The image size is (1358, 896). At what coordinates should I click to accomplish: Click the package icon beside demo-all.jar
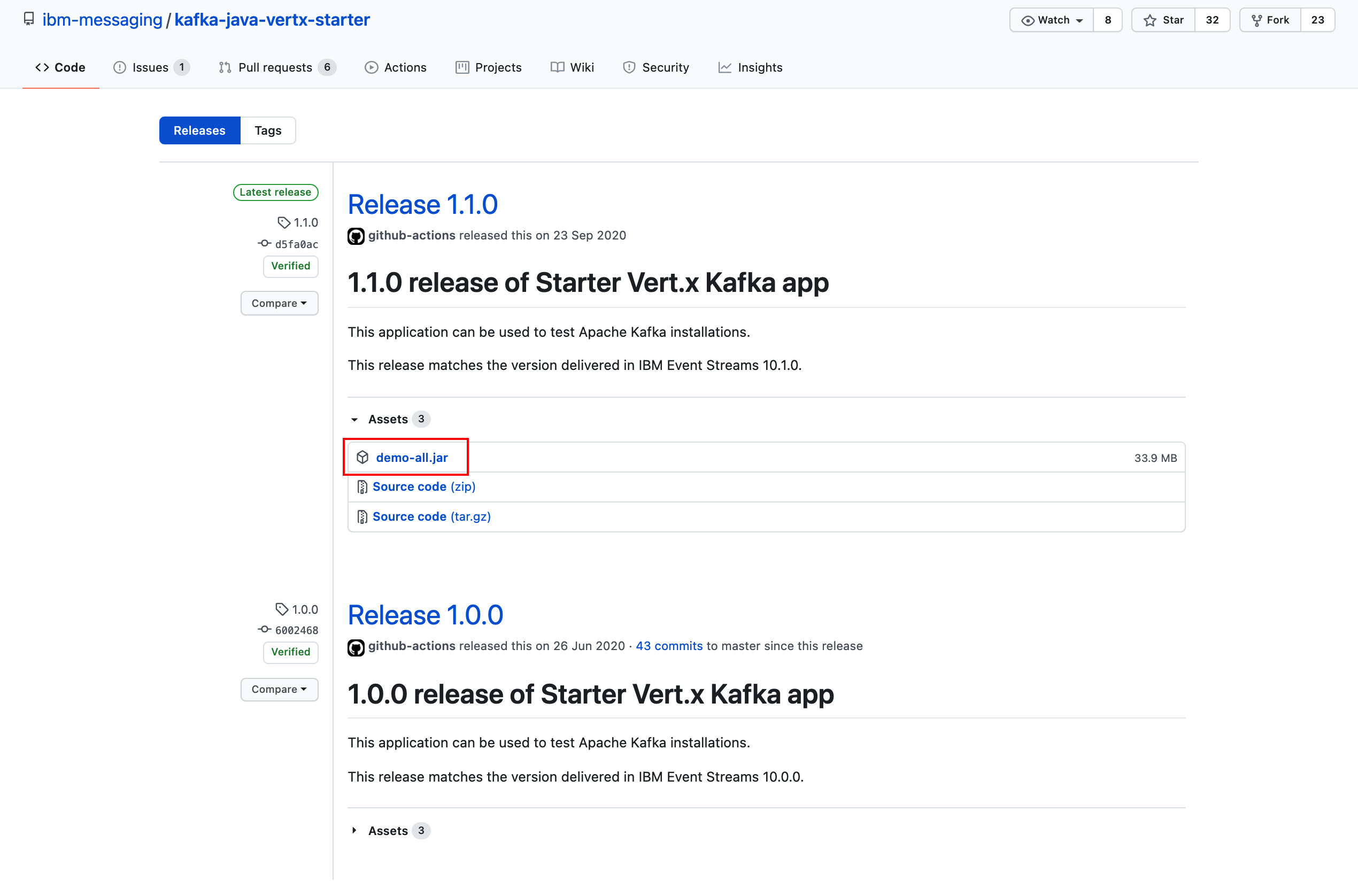pos(363,457)
